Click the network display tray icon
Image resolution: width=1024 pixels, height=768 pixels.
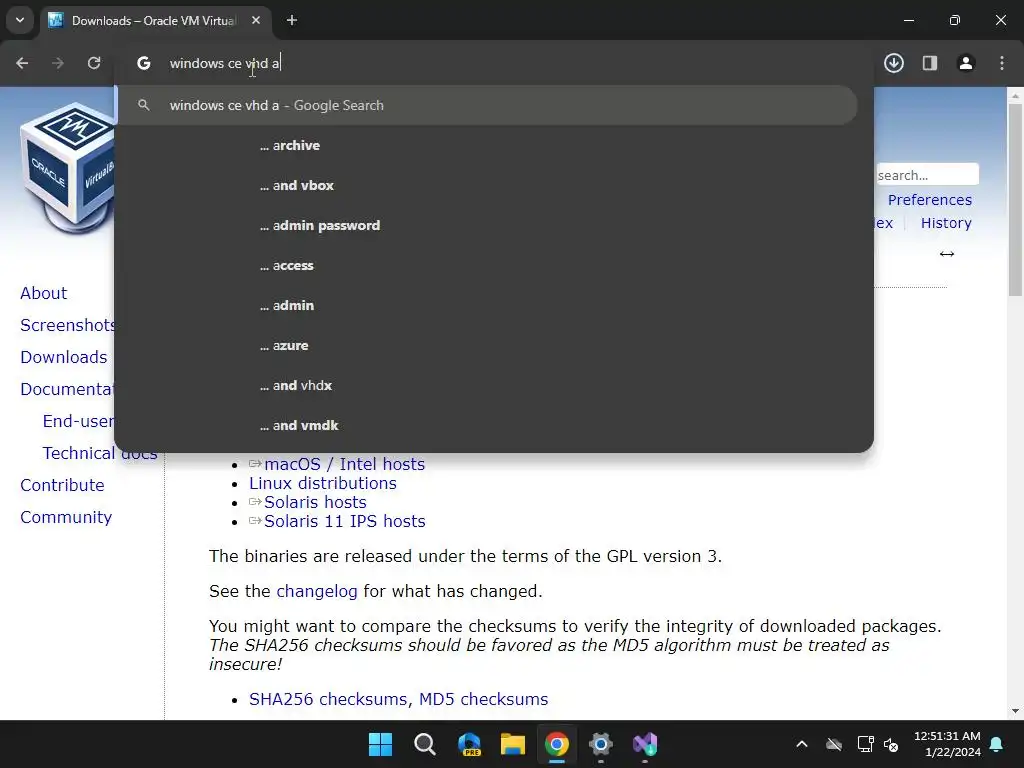(x=865, y=744)
